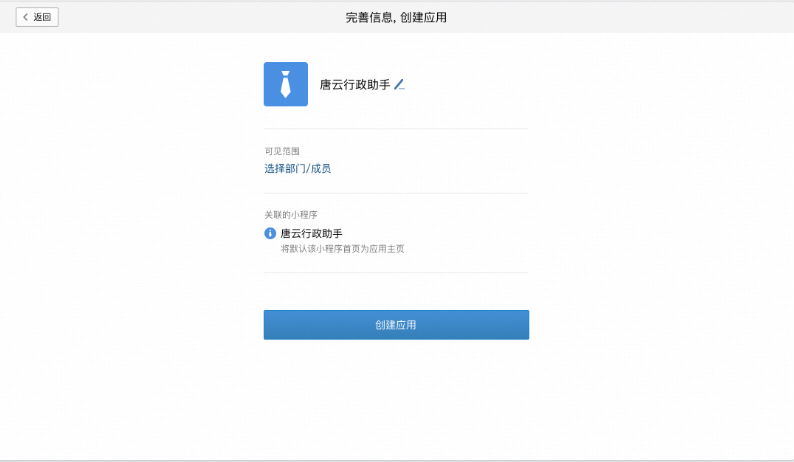Click the divider line below 选择部门/成员
The width and height of the screenshot is (794, 462).
pos(396,193)
